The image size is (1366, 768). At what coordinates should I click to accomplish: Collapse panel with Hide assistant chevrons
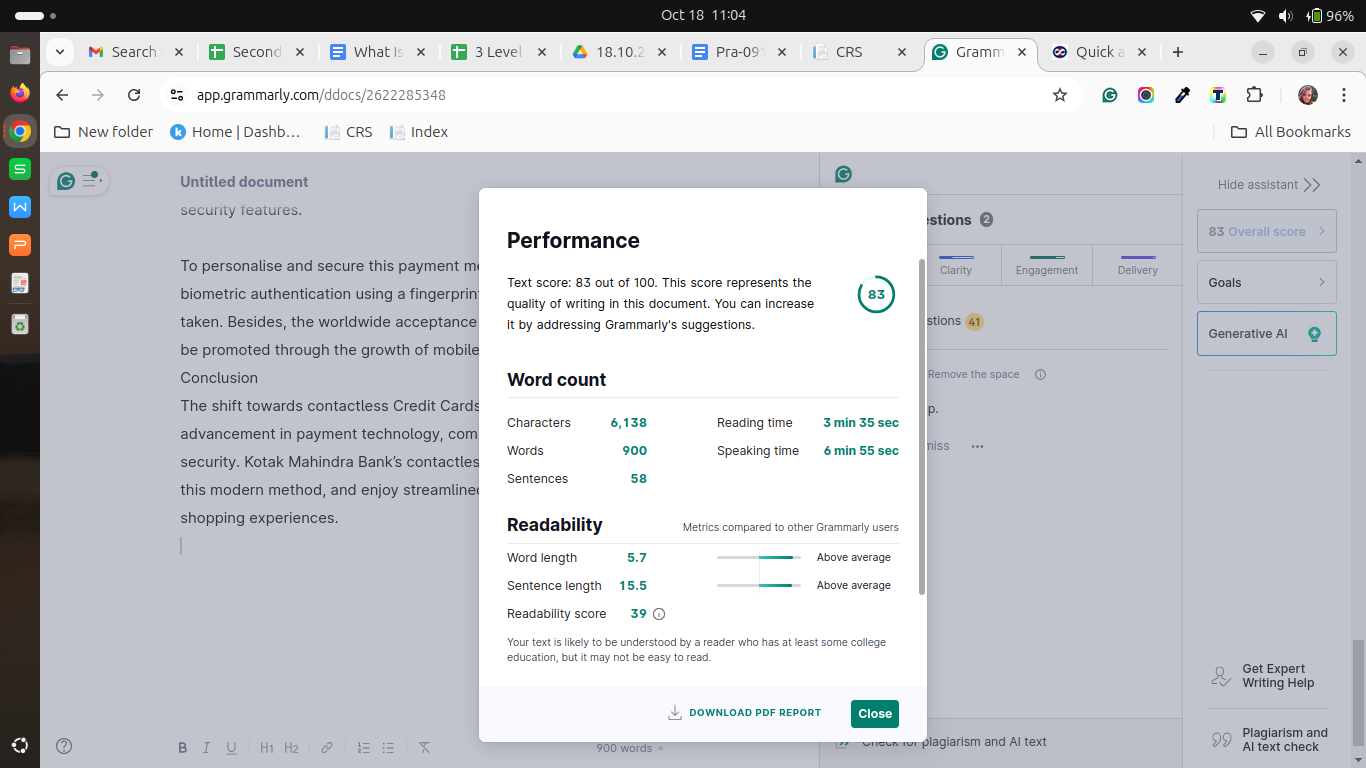pyautogui.click(x=1312, y=185)
